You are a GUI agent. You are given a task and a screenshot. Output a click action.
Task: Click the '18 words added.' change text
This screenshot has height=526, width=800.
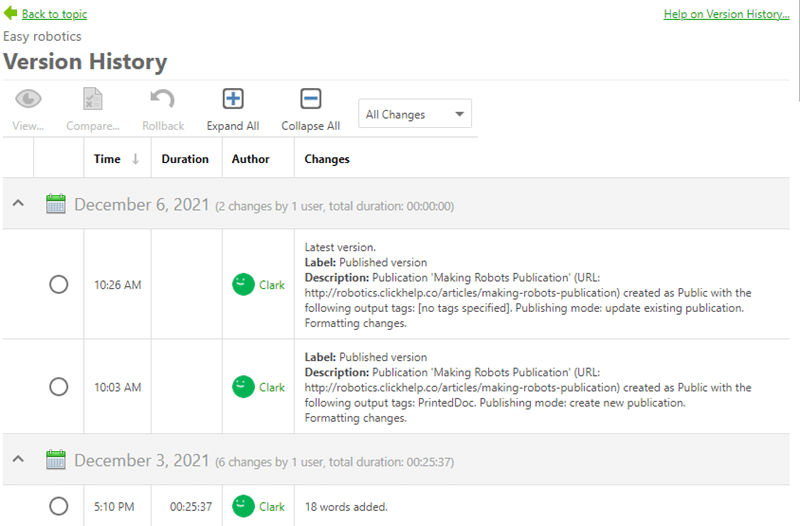pyautogui.click(x=346, y=507)
